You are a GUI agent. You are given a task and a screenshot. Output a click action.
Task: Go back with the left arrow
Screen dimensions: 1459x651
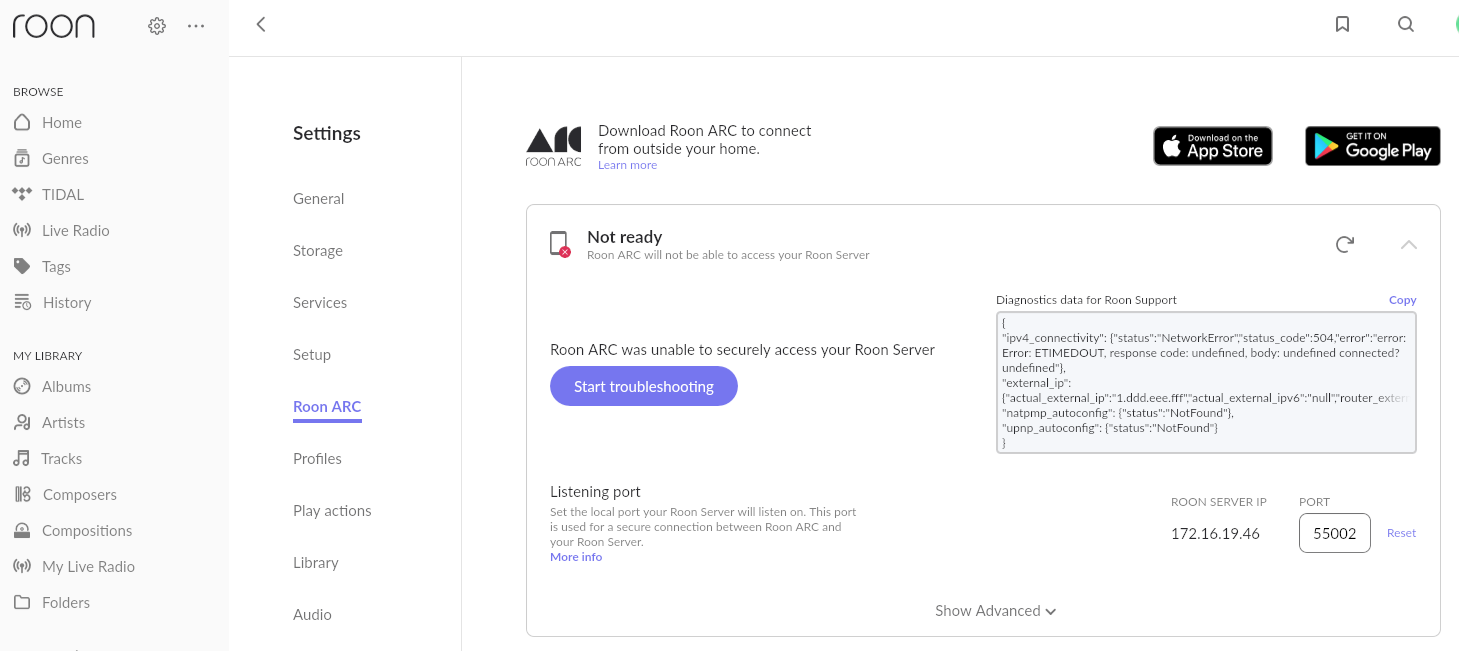[261, 24]
